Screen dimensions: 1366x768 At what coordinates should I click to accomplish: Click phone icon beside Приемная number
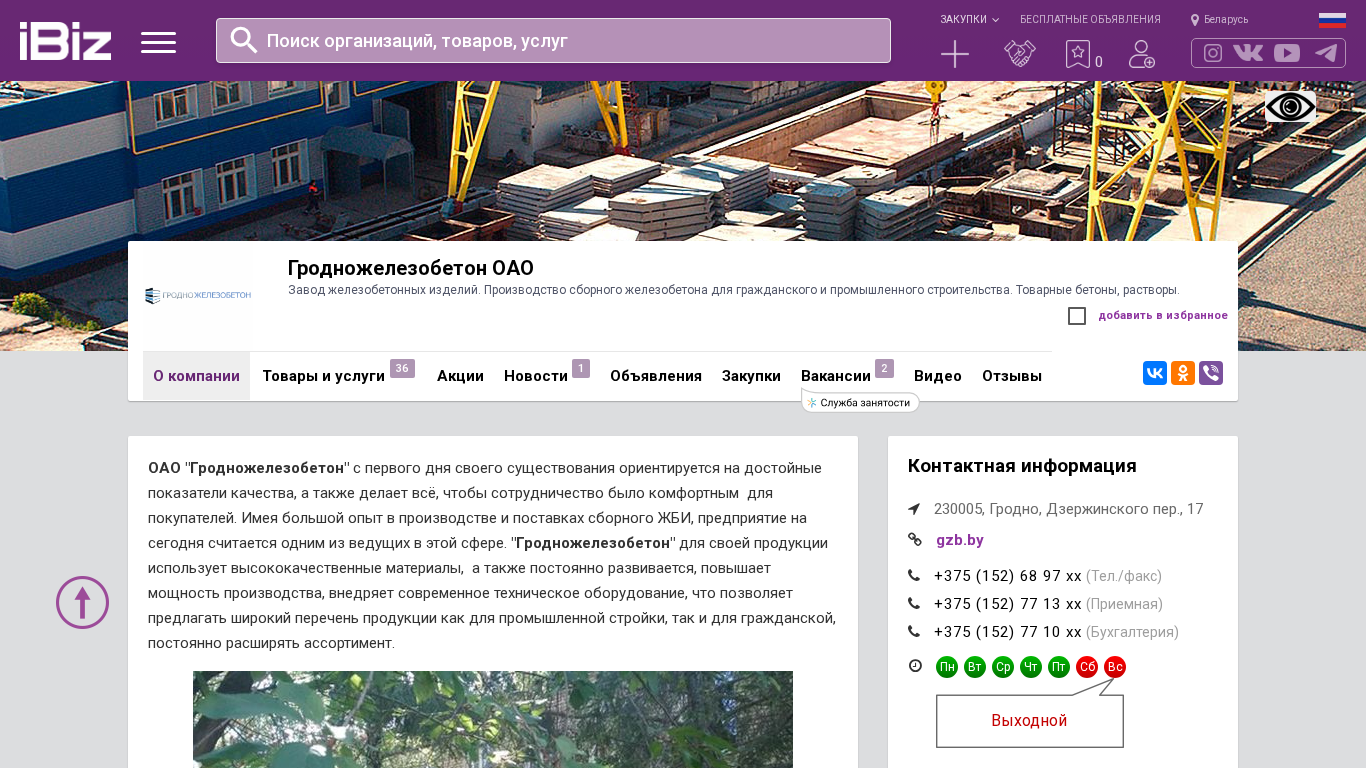point(914,604)
